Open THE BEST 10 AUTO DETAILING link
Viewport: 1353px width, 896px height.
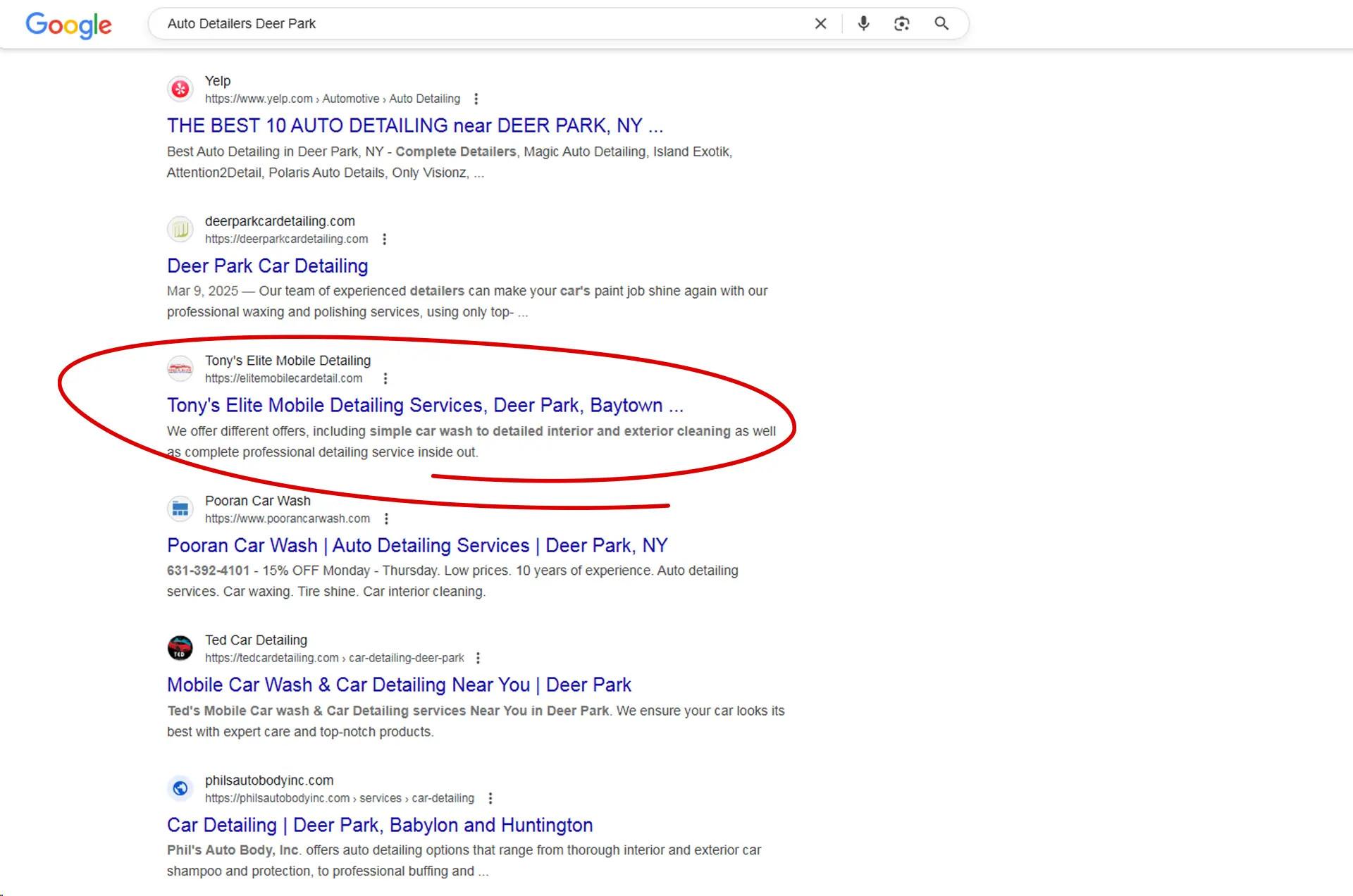pos(414,125)
